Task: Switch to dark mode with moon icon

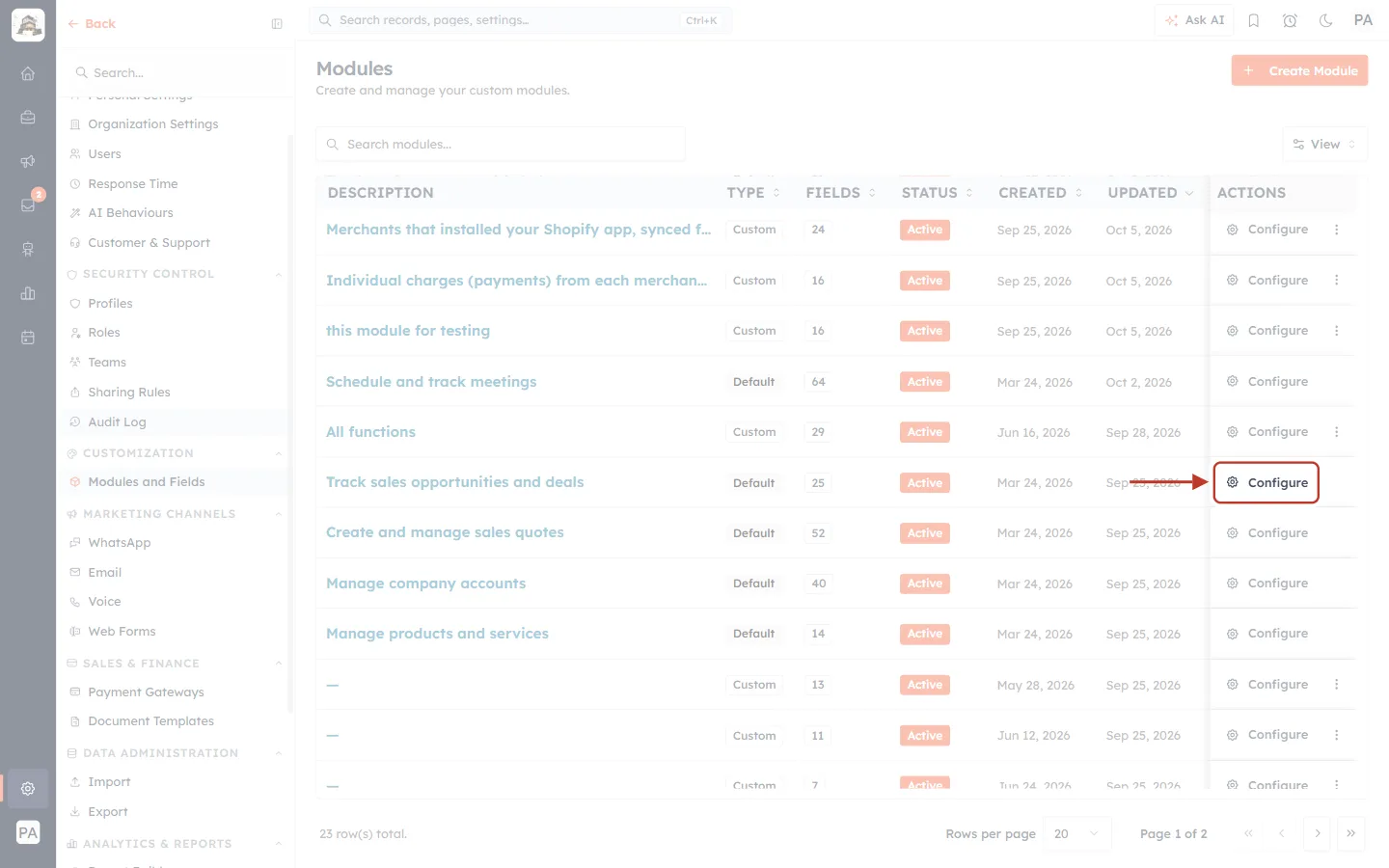Action: click(x=1326, y=20)
